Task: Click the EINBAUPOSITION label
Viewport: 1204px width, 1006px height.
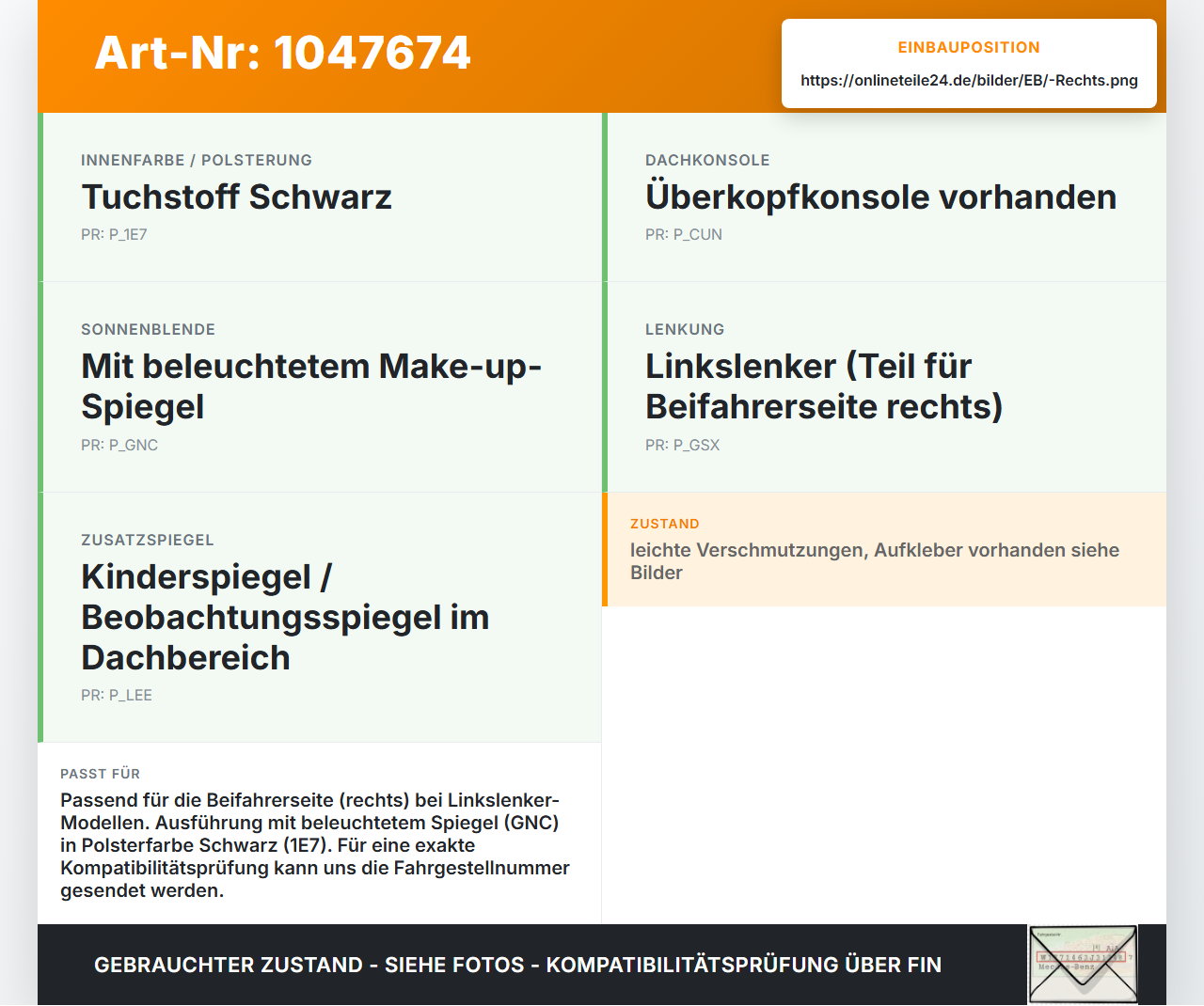Action: [969, 48]
